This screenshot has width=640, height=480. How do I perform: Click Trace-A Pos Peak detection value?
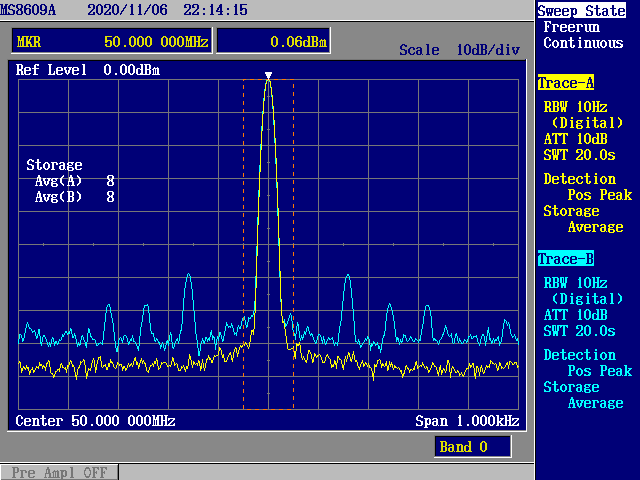coord(600,195)
